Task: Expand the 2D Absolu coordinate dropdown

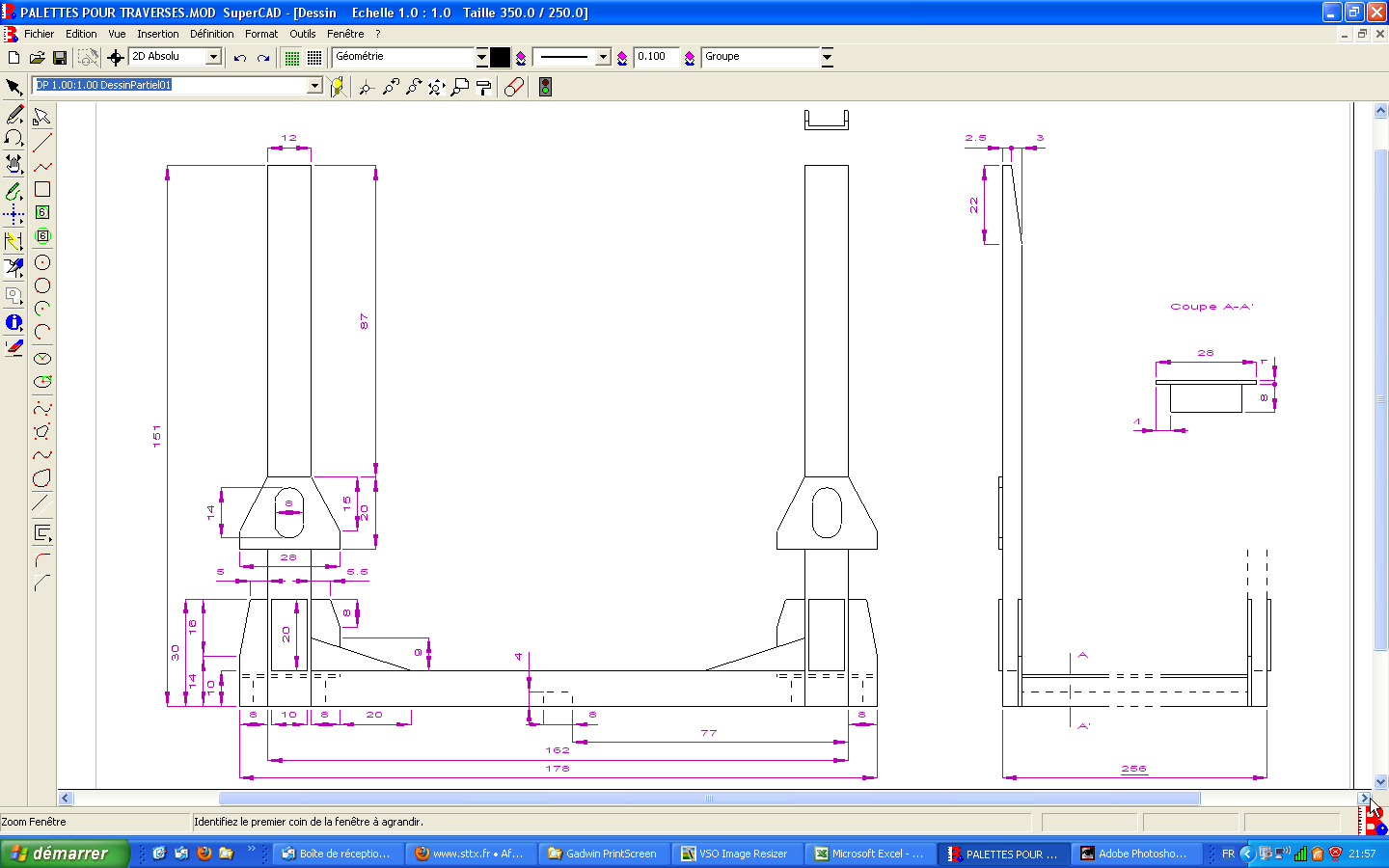Action: [x=214, y=57]
